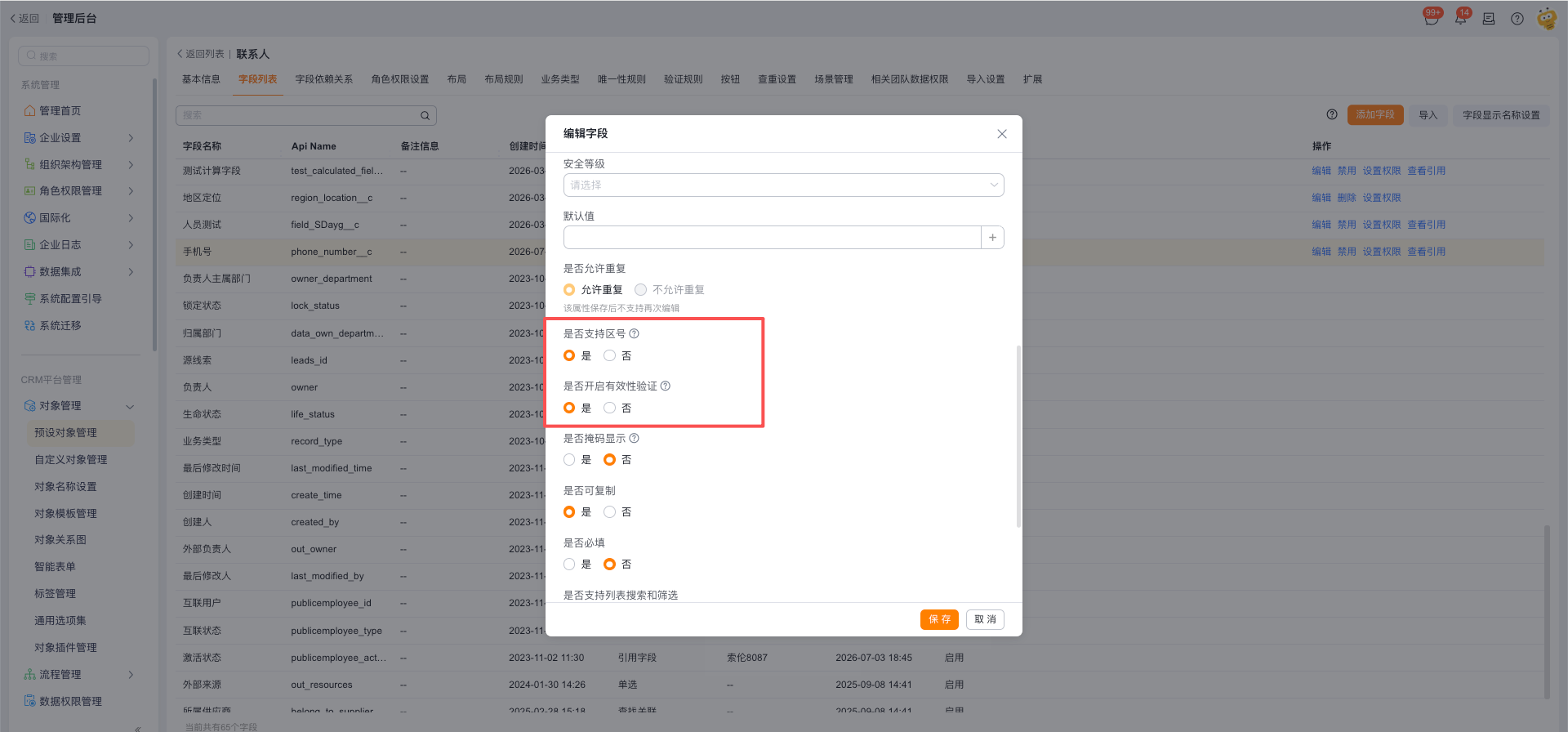Click the 对象管理 icon
This screenshot has width=1568, height=732.
(29, 406)
